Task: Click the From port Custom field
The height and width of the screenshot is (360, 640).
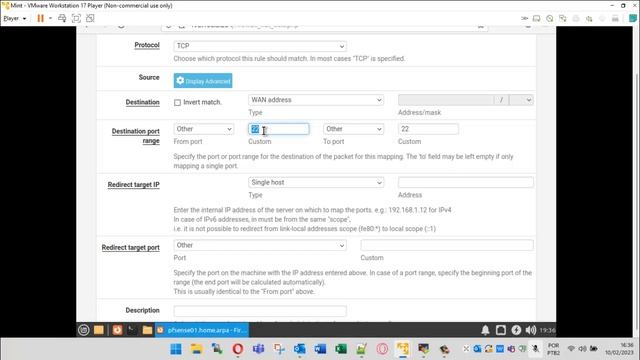Action: click(279, 129)
